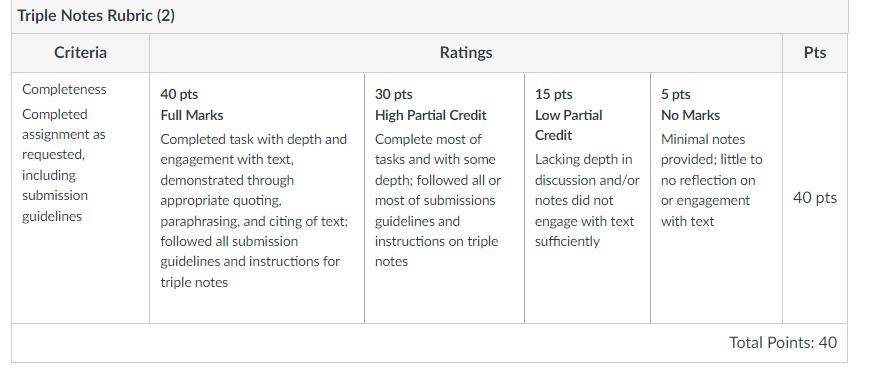Image resolution: width=878 pixels, height=382 pixels.
Task: Select the Low Partial Credit rating label
Action: point(568,125)
